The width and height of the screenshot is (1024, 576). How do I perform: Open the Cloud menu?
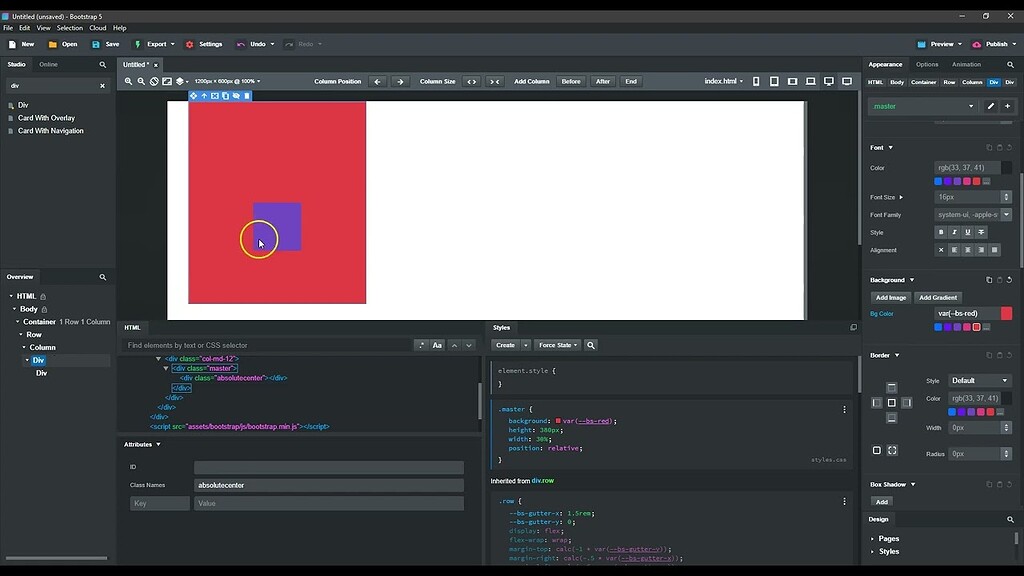pos(98,28)
